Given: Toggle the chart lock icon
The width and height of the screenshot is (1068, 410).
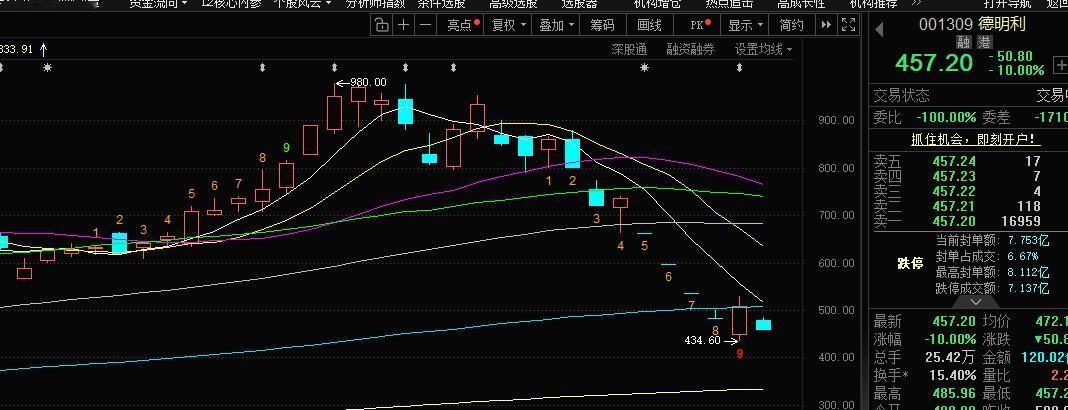Looking at the screenshot, I should [381, 25].
